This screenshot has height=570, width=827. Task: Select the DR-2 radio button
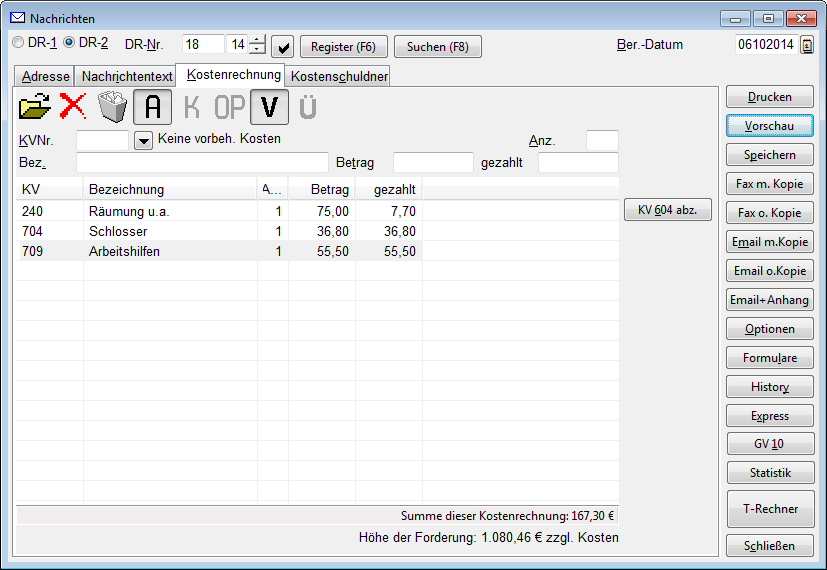69,43
